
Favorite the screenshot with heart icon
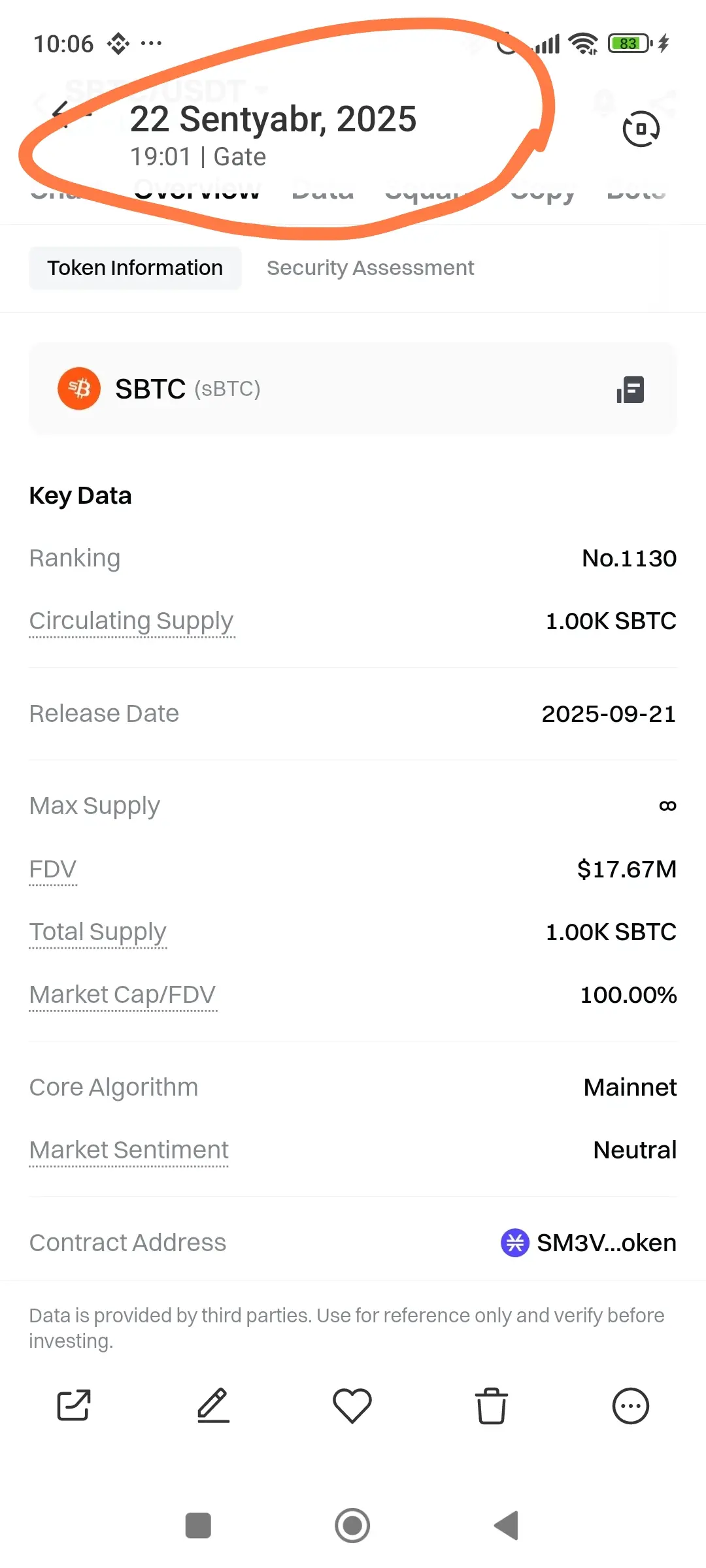[352, 1405]
